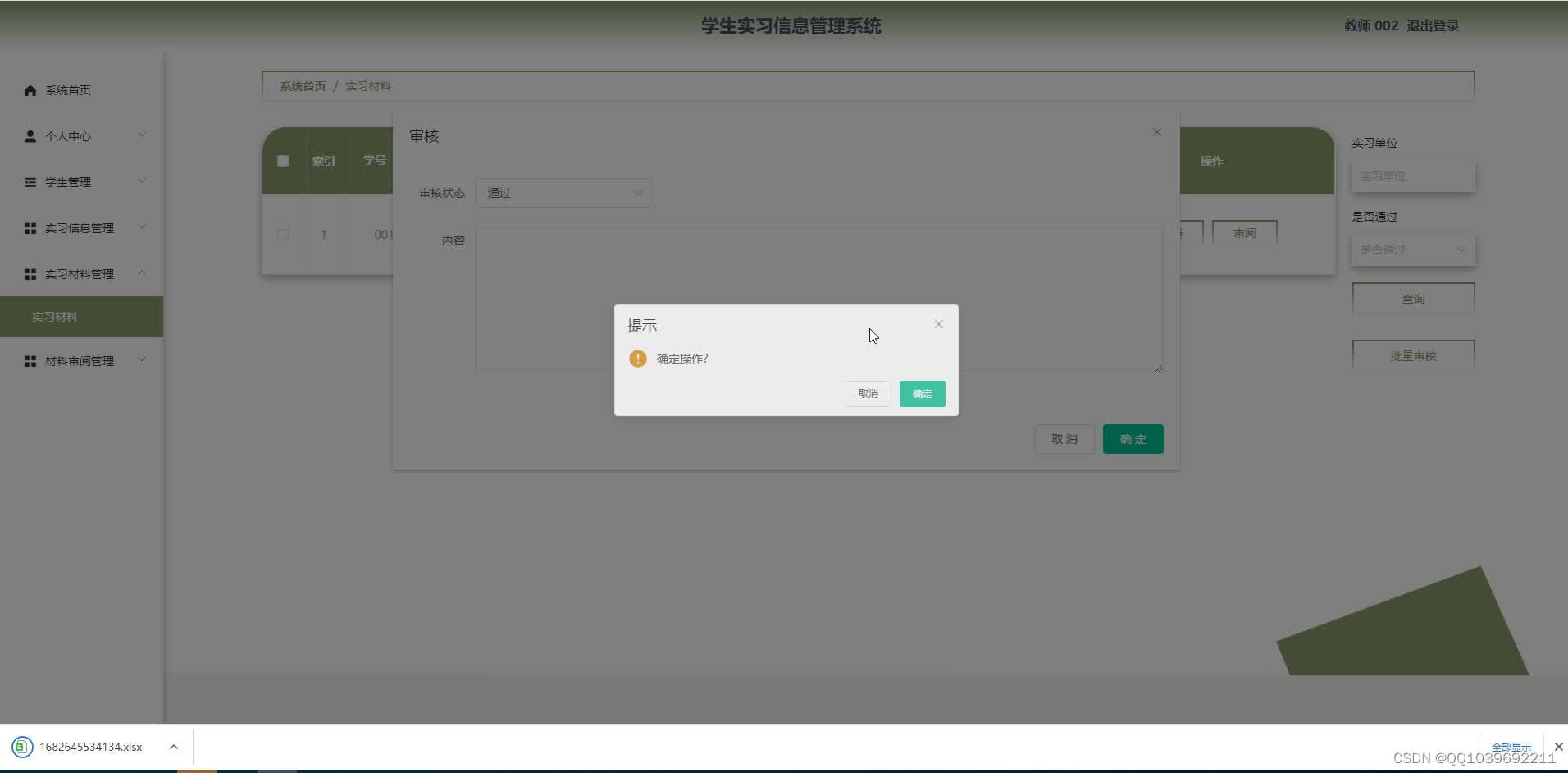
Task: Confirm with 确定 in the 提示 dialog
Action: (922, 394)
